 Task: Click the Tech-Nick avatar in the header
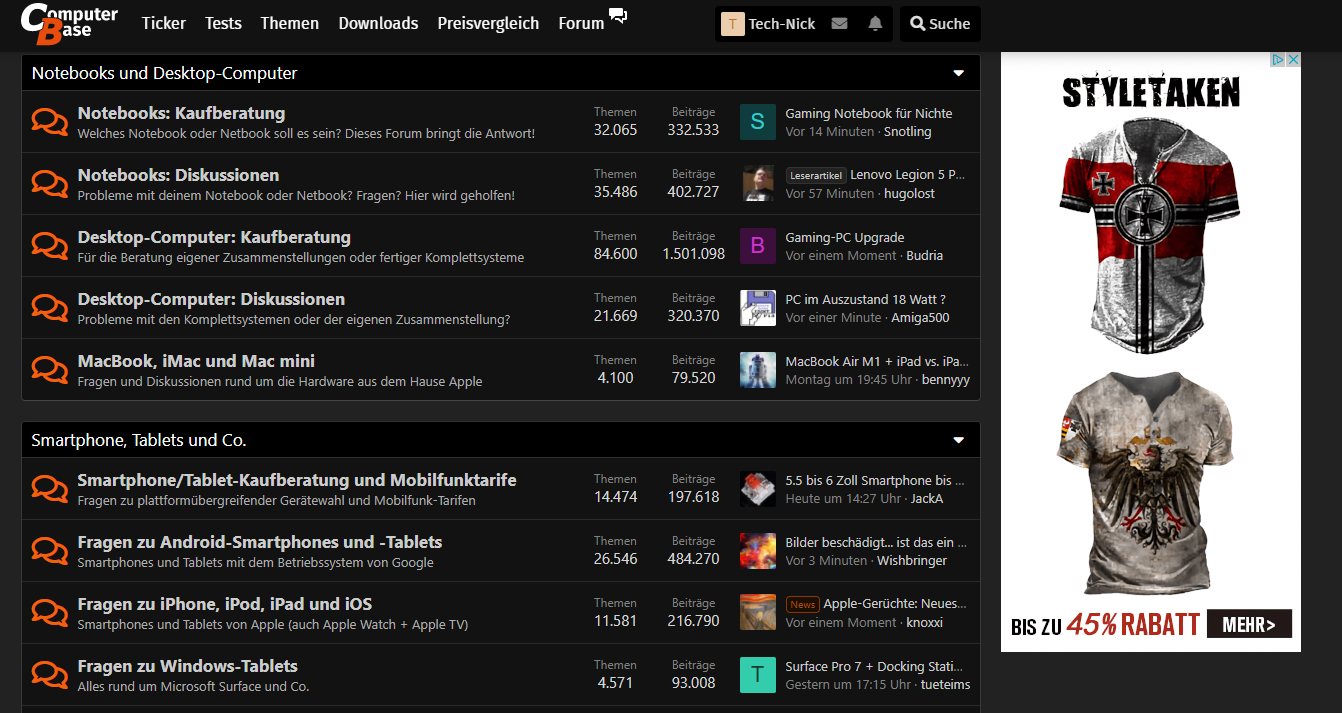733,24
